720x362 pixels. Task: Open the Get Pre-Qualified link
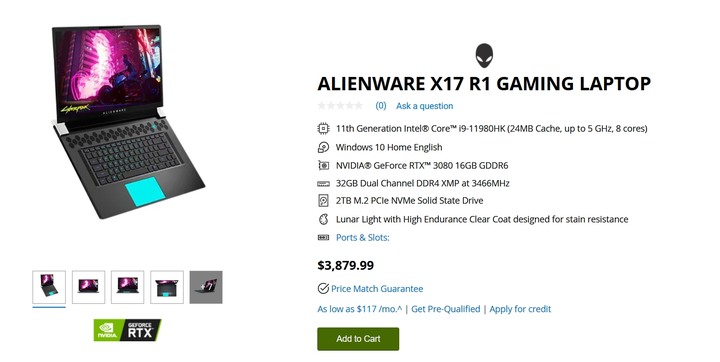(445, 309)
